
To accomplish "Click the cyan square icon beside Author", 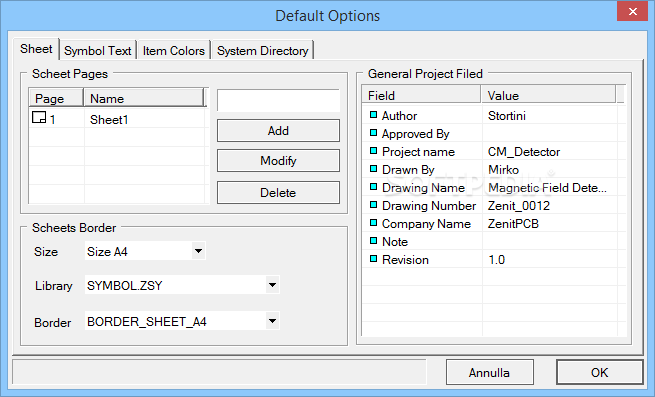I will (x=373, y=115).
